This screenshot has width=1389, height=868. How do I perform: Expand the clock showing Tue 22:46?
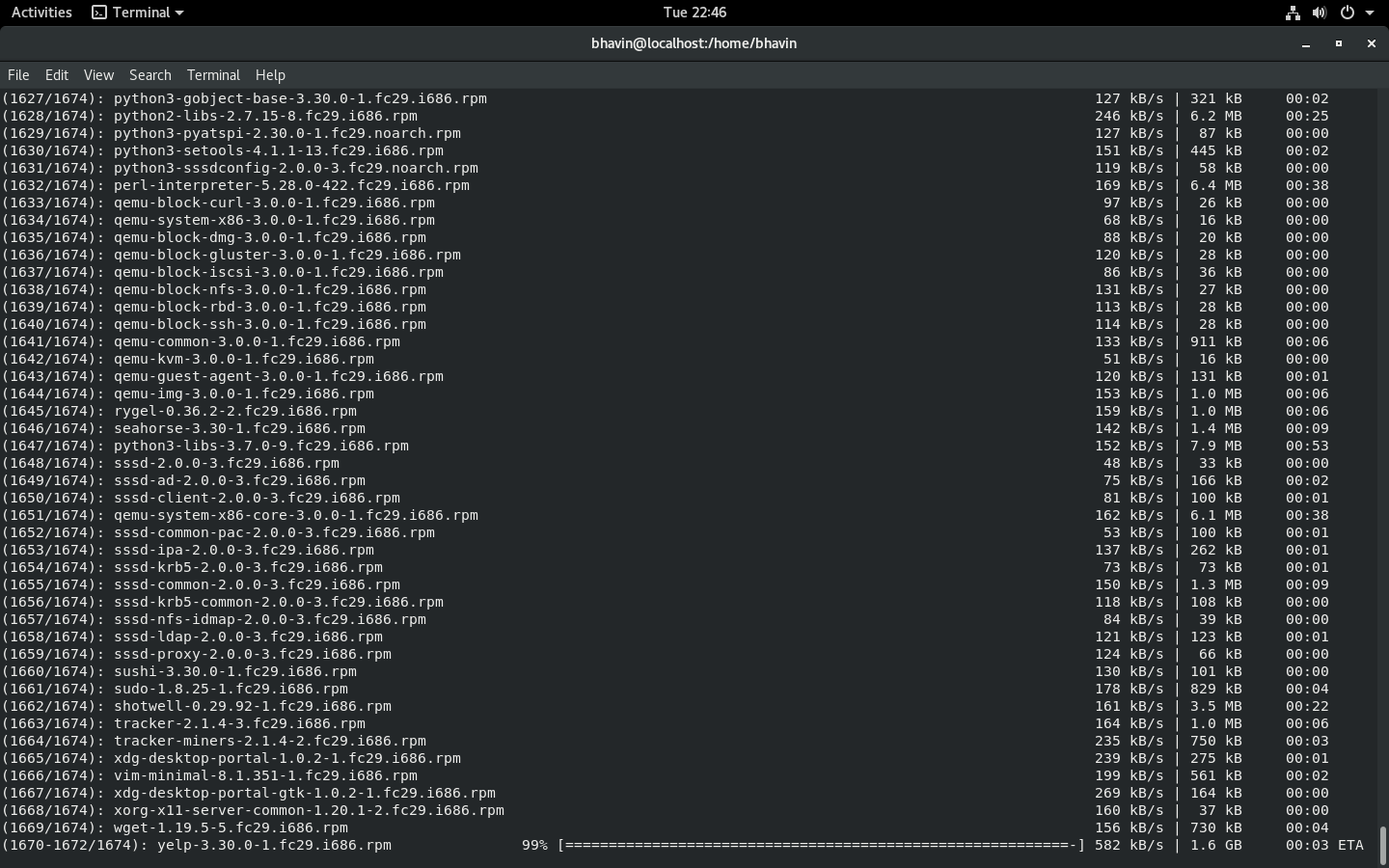[694, 13]
